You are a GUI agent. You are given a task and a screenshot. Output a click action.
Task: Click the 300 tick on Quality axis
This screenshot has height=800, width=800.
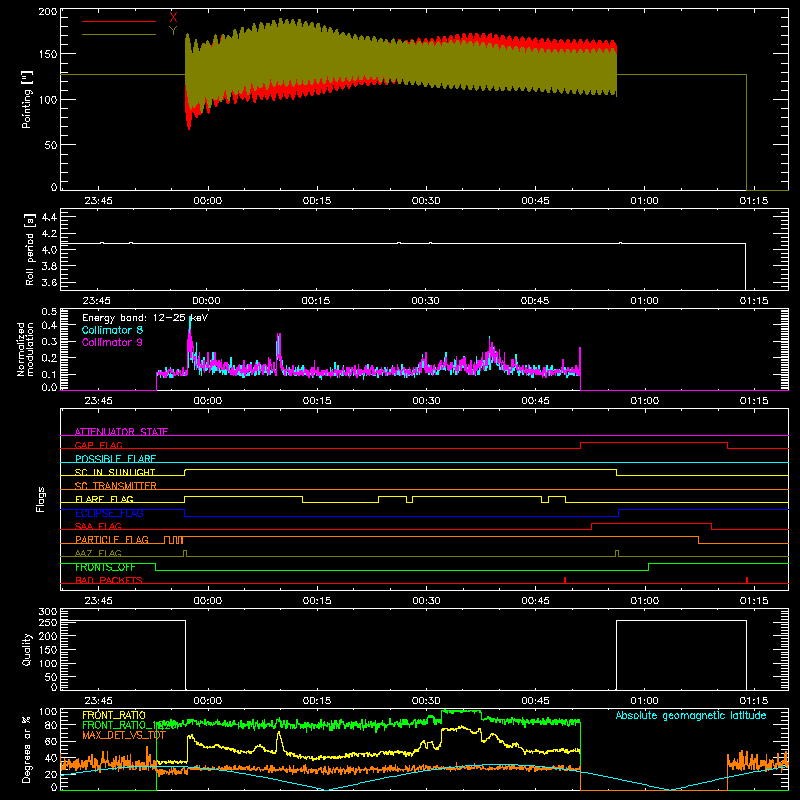click(47, 611)
